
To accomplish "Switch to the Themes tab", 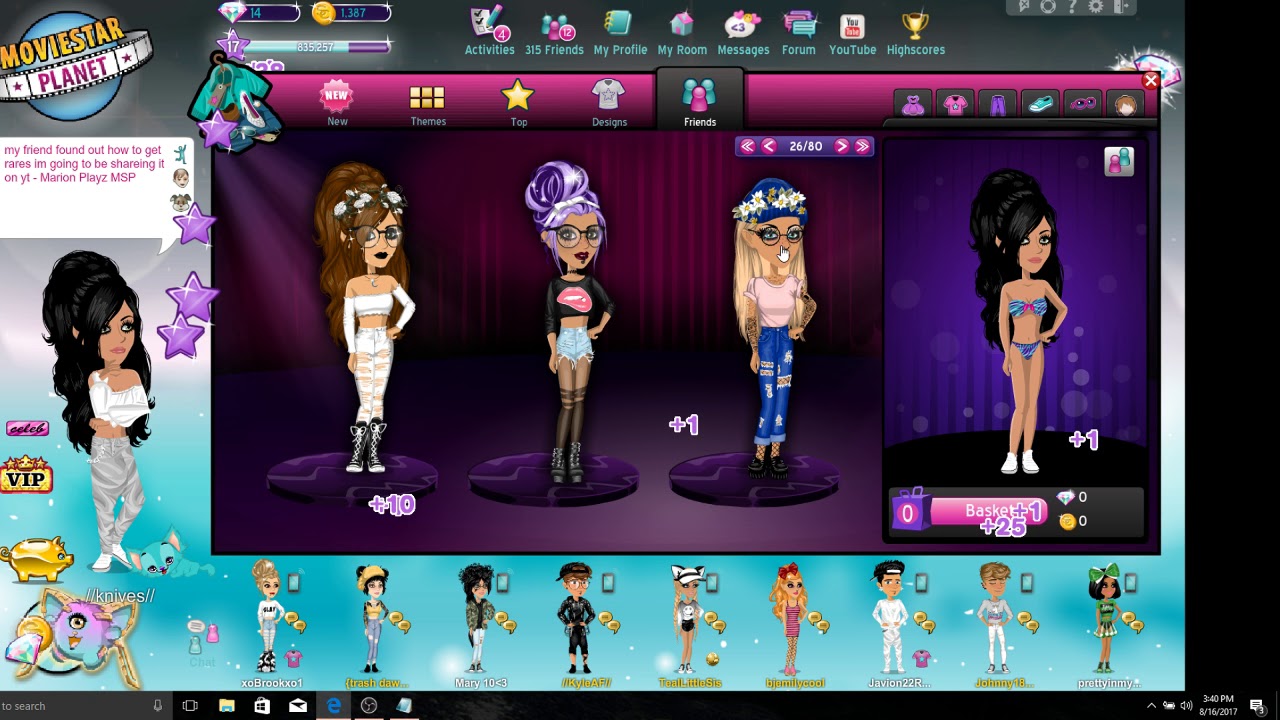I will click(428, 104).
